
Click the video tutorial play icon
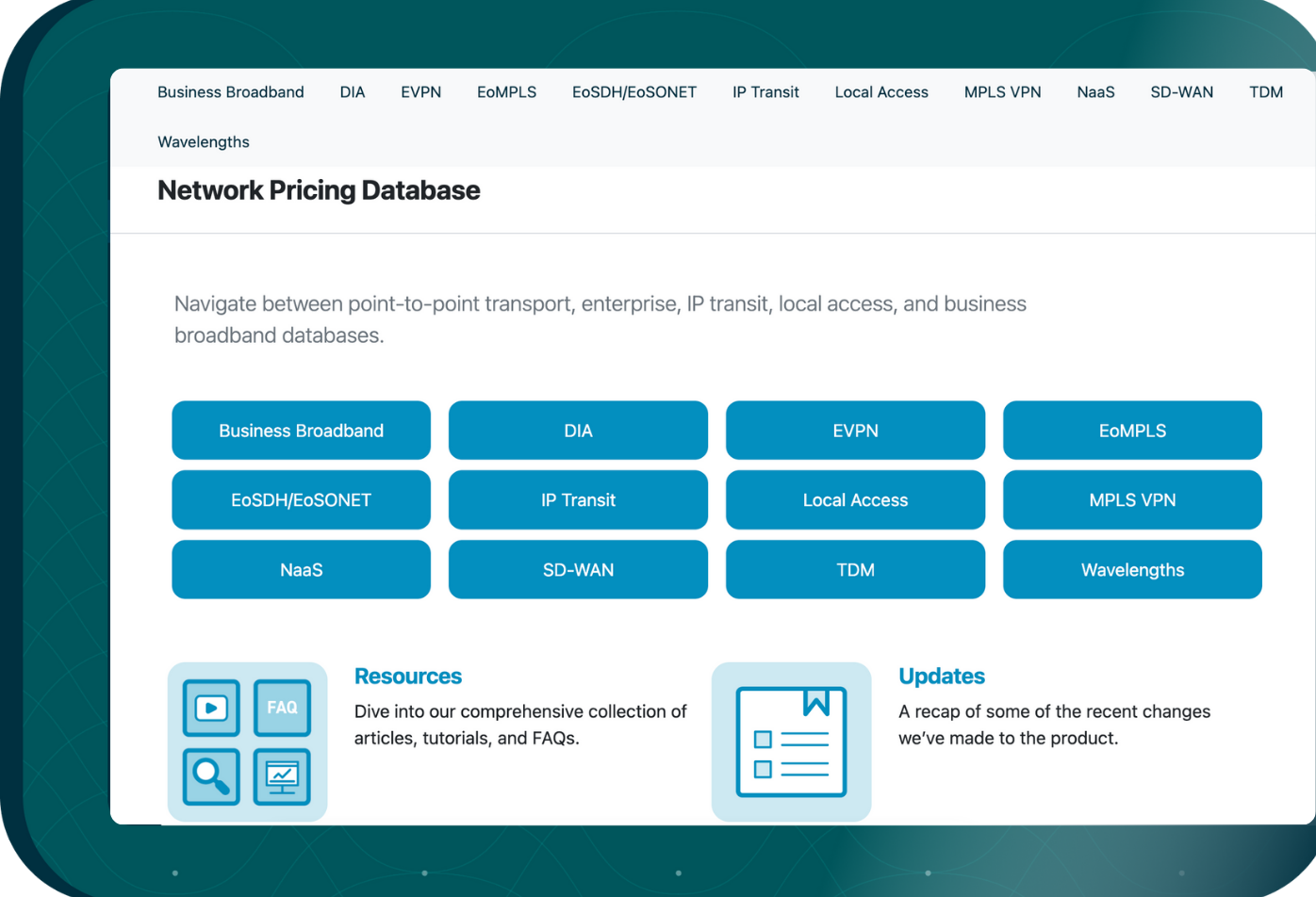tap(210, 708)
